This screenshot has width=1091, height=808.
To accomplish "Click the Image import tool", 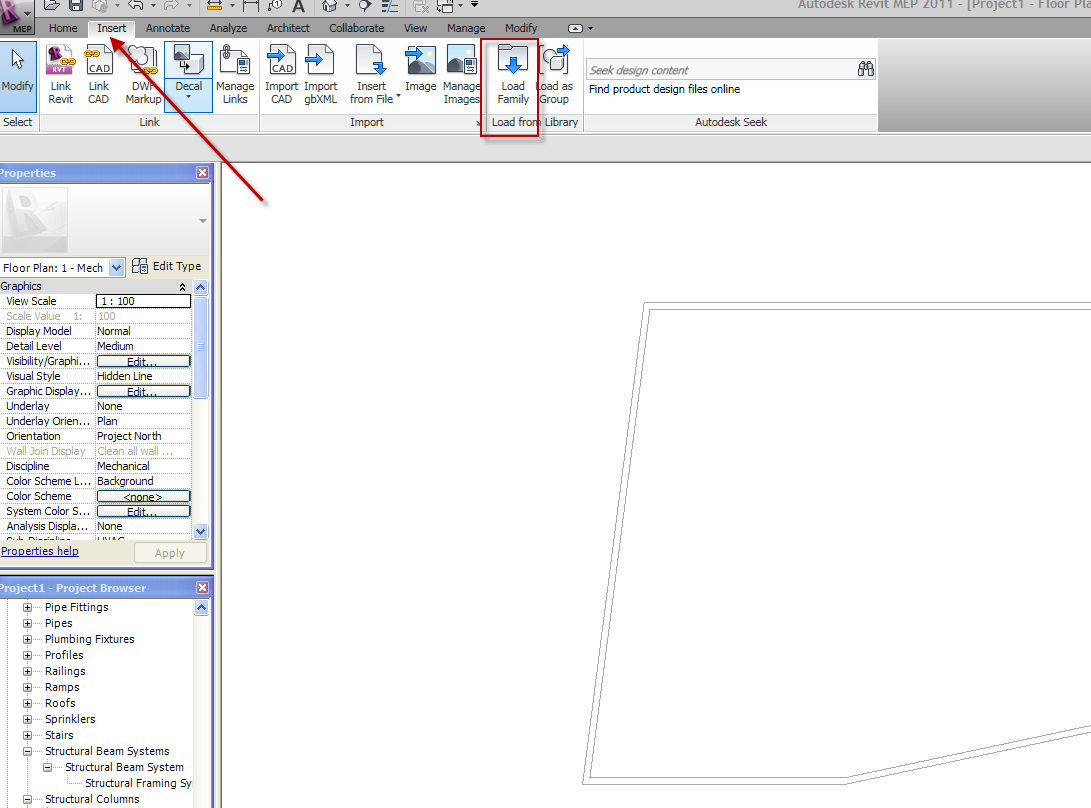I will coord(421,70).
